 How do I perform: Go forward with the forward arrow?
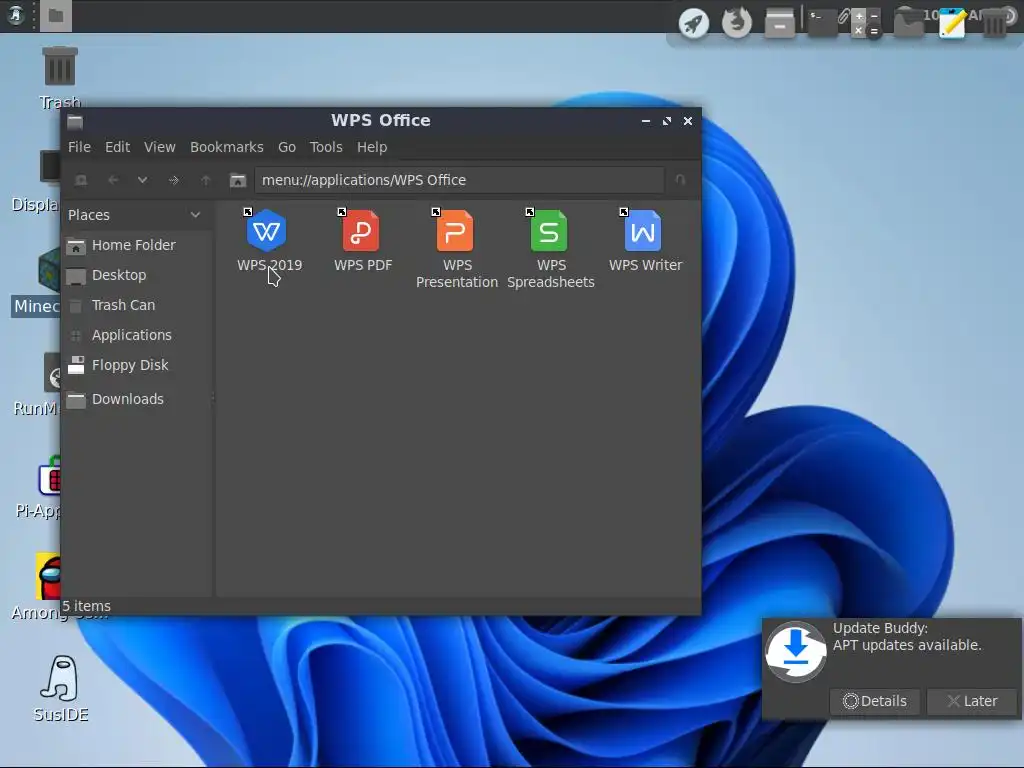click(173, 180)
